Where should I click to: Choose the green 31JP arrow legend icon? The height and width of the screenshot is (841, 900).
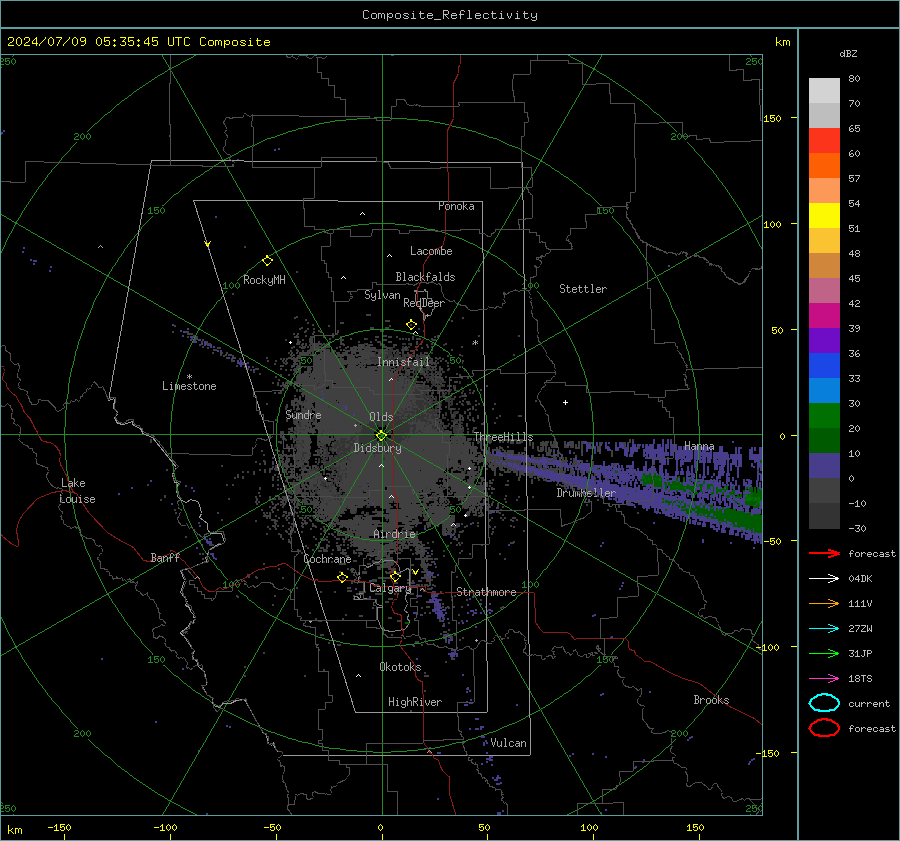[x=824, y=653]
